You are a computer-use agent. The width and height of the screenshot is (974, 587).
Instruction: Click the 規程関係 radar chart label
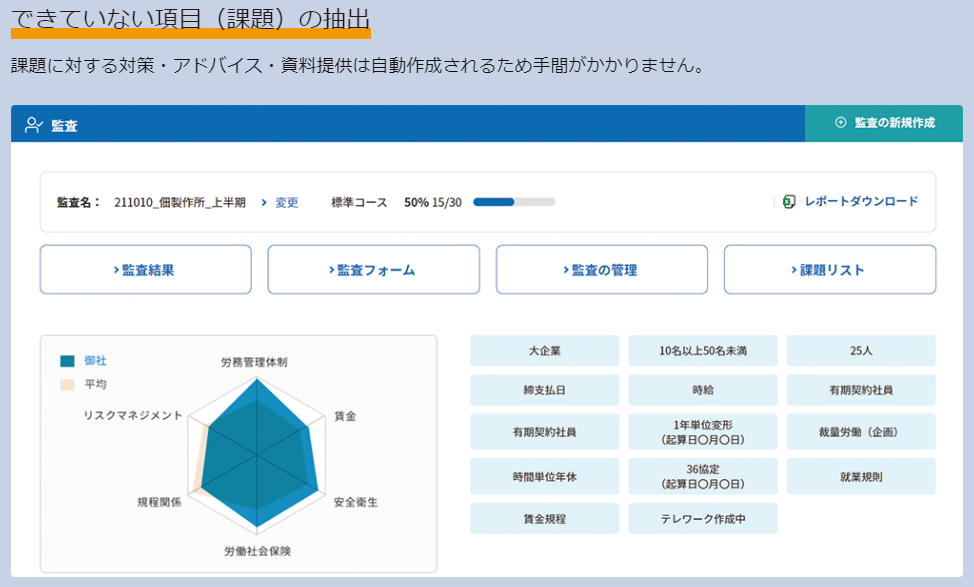click(159, 502)
